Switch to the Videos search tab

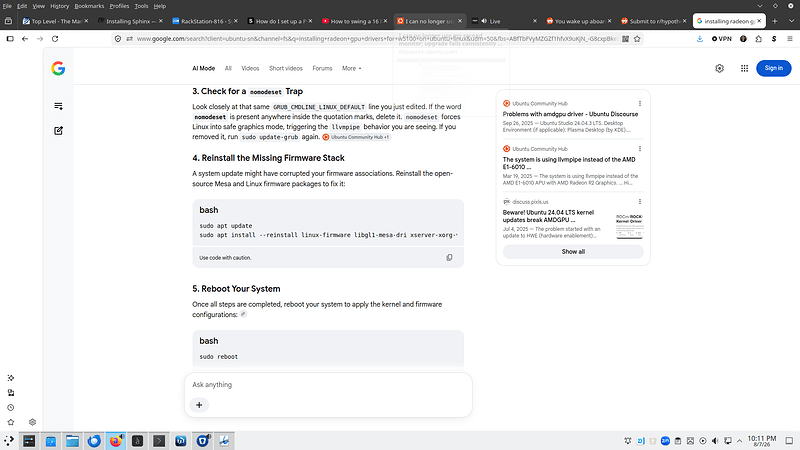(250, 68)
